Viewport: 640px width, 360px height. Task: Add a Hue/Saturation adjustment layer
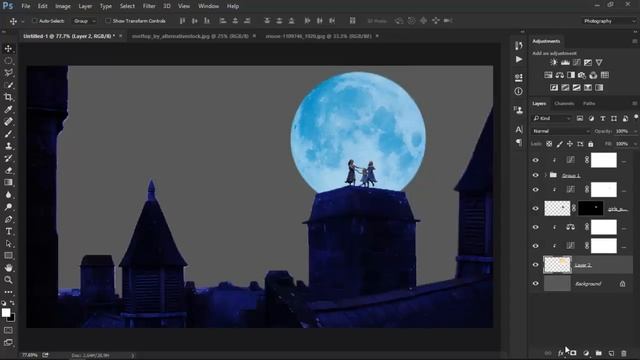tap(548, 75)
